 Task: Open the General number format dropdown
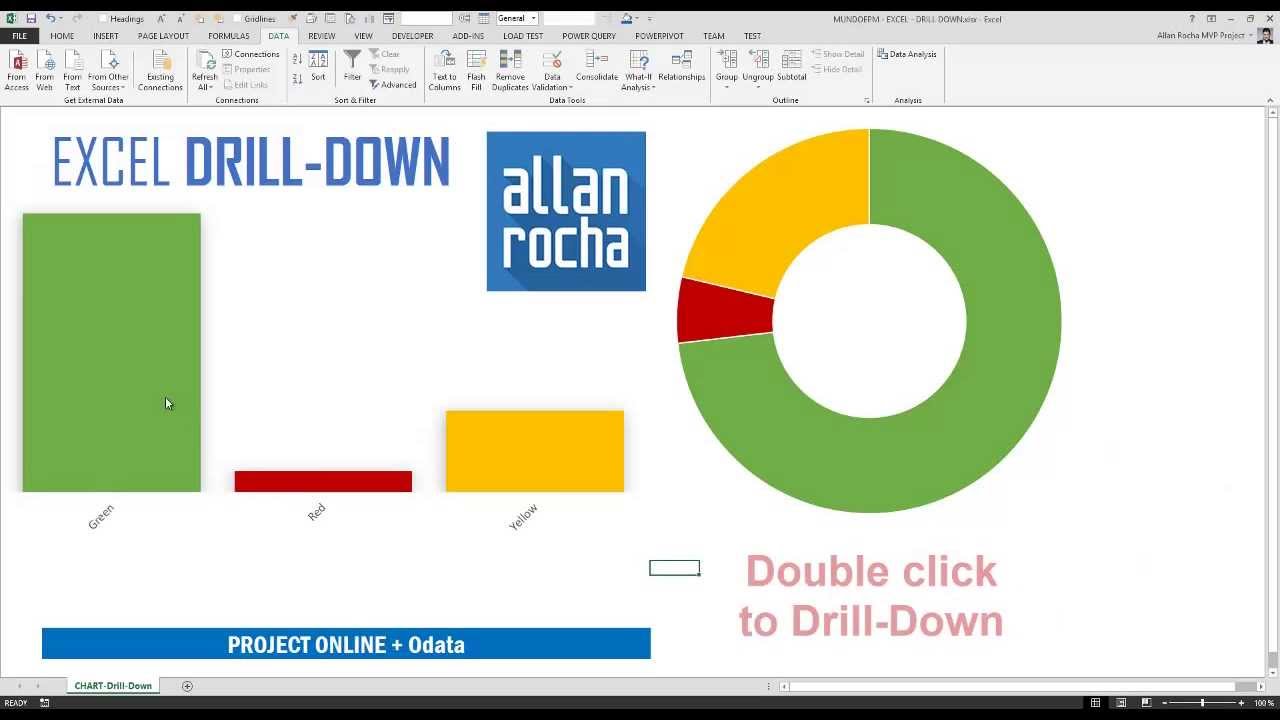[534, 18]
